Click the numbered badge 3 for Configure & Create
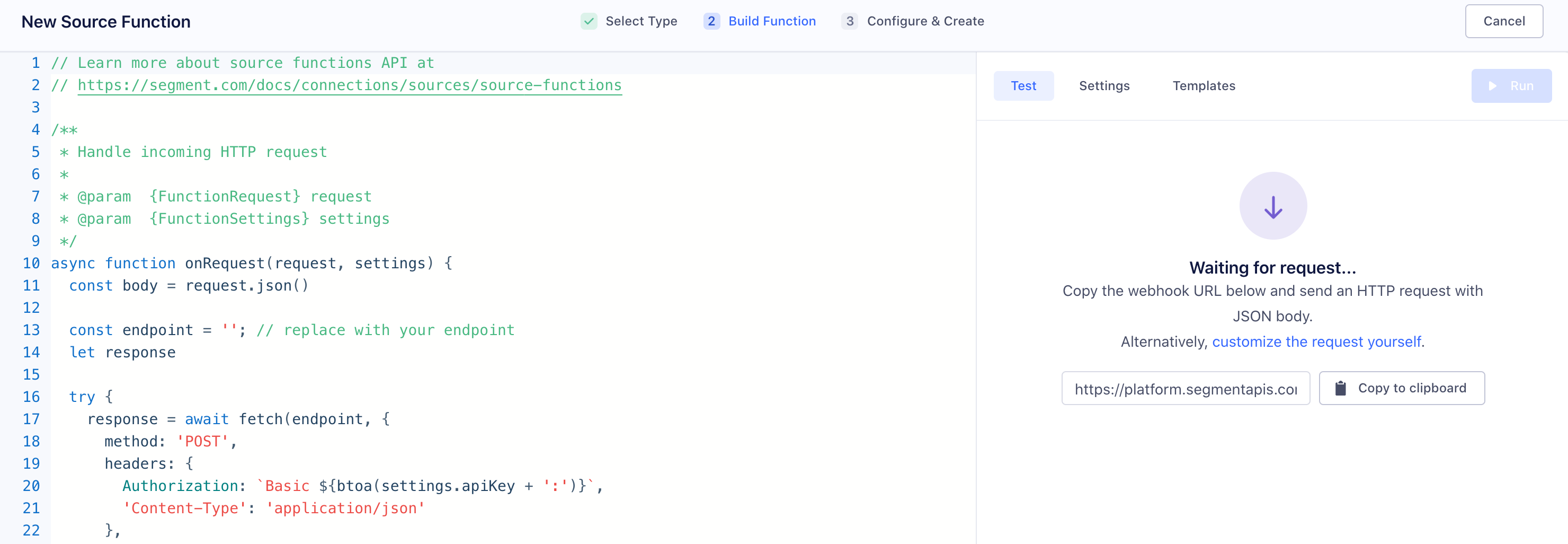The height and width of the screenshot is (544, 1568). coord(850,21)
